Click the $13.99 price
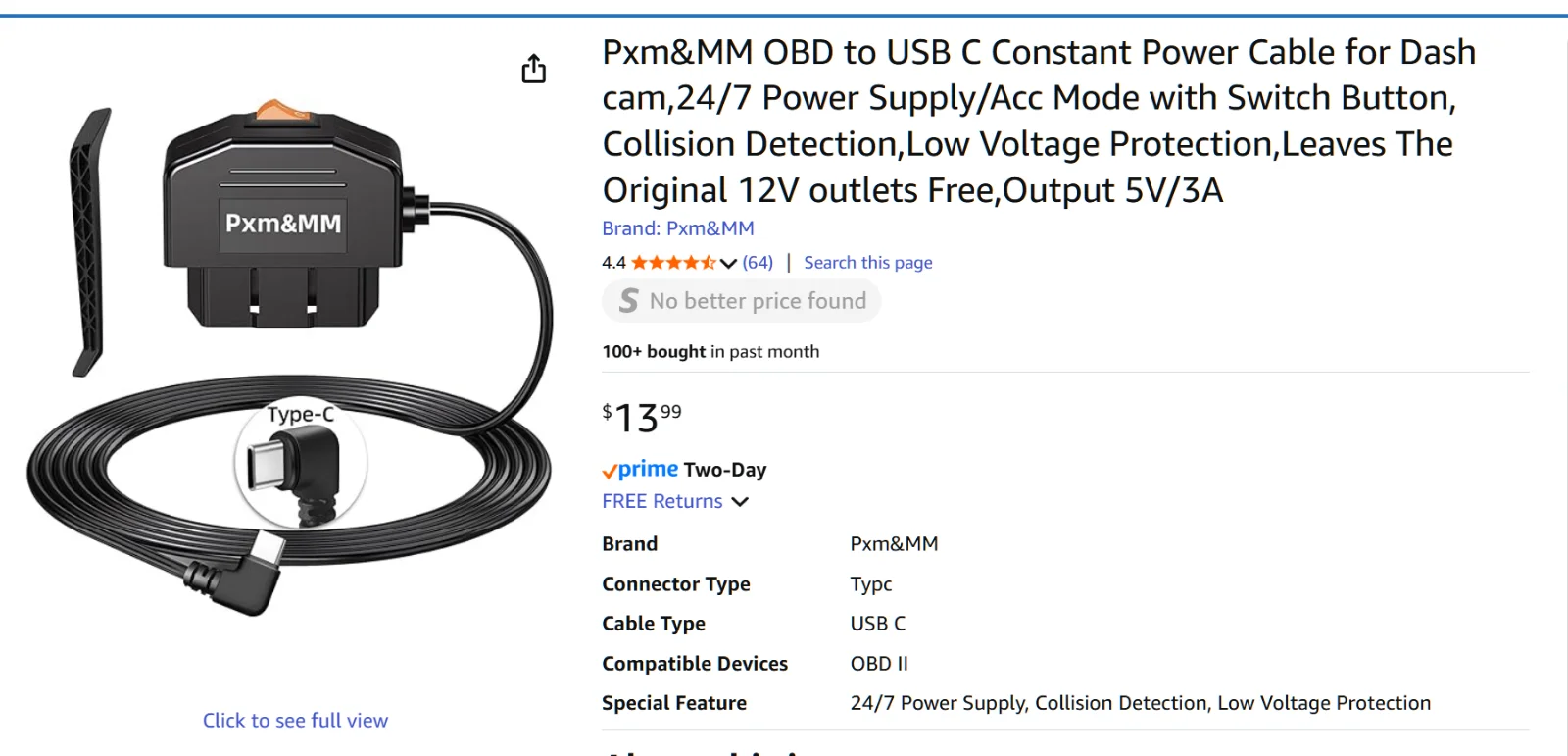 [x=642, y=418]
